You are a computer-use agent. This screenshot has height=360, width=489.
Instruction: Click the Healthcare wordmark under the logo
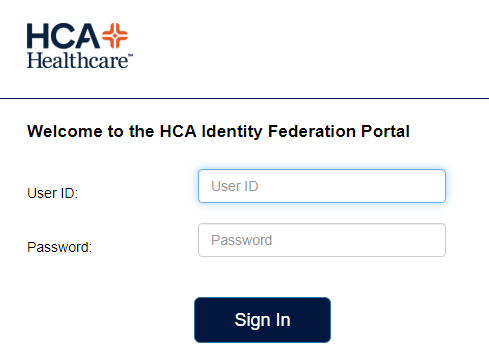[x=78, y=60]
